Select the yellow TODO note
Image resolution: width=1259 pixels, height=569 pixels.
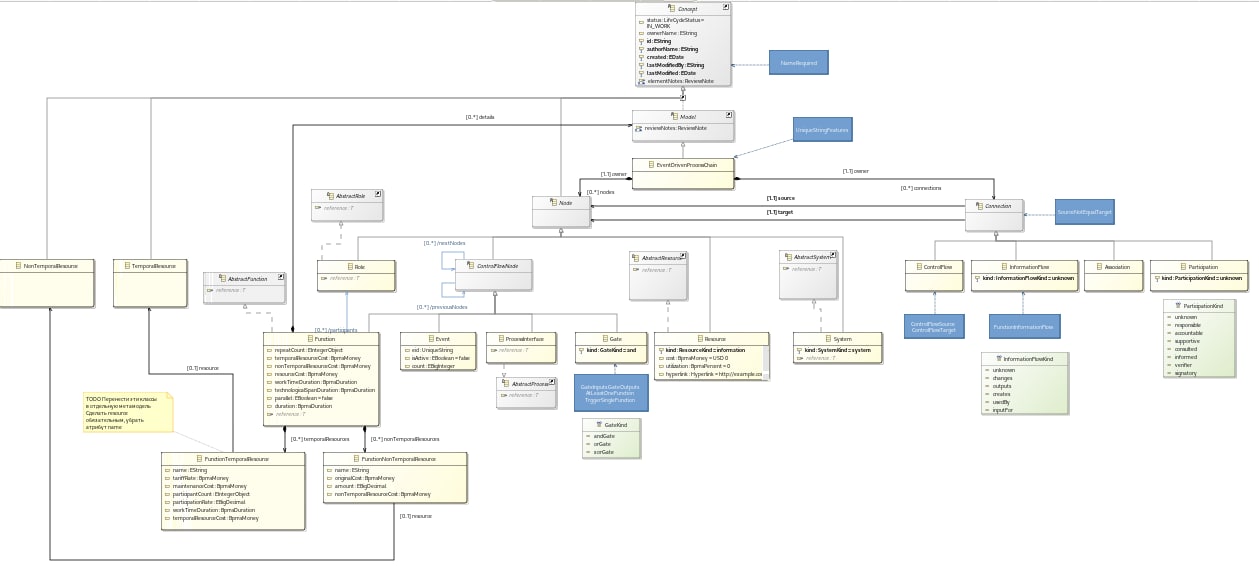128,413
